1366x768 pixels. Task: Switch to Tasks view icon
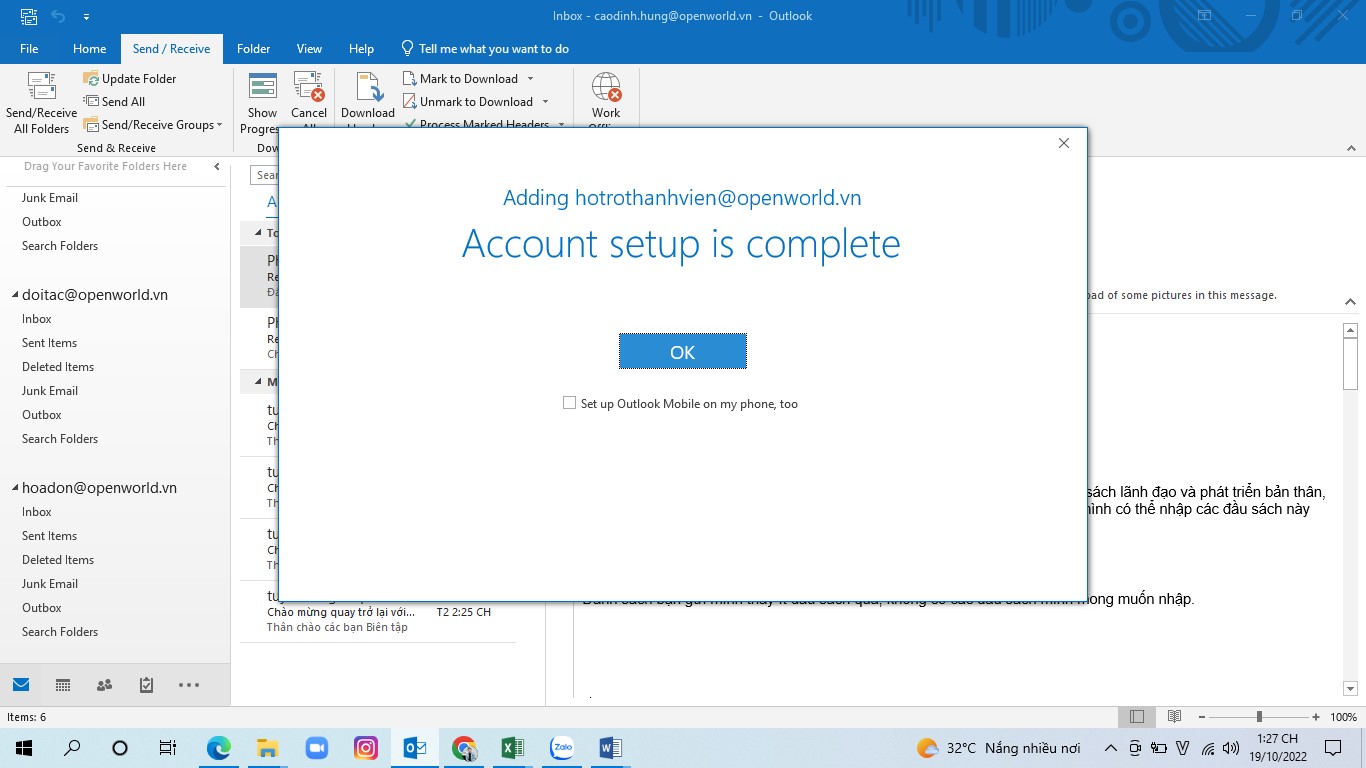coord(146,685)
